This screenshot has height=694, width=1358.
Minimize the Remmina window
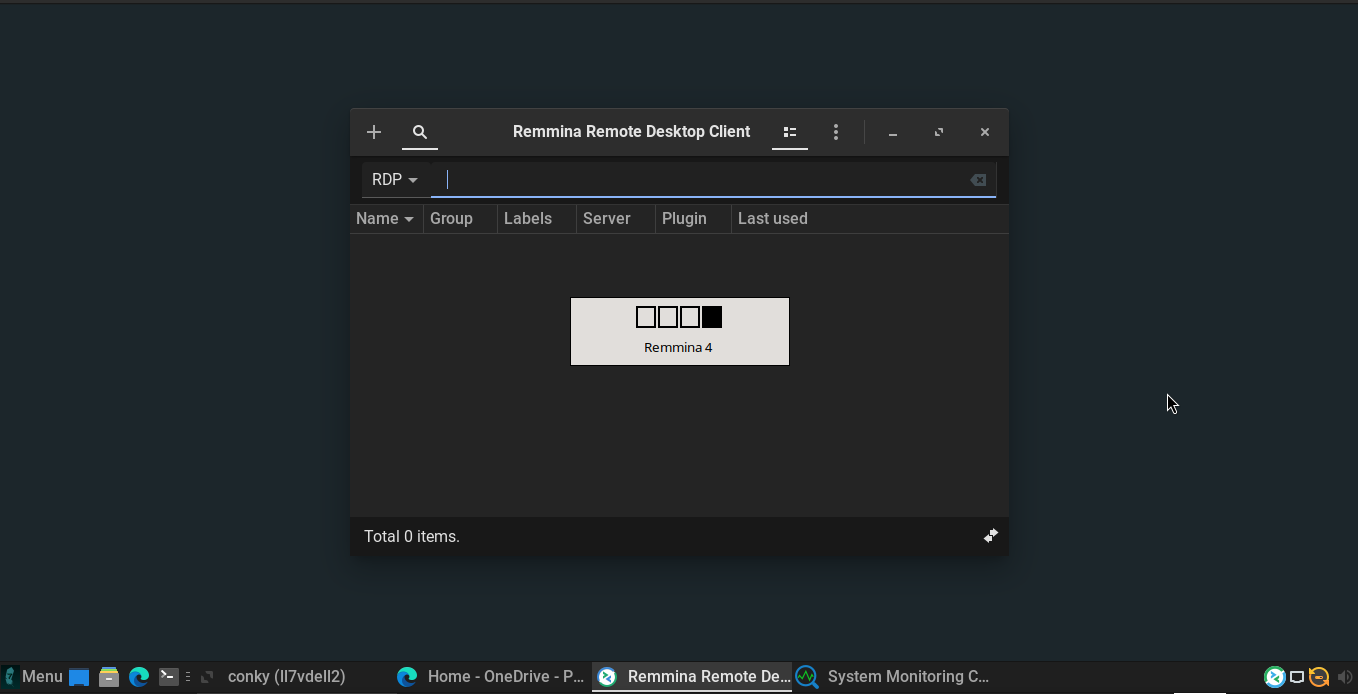click(x=893, y=132)
